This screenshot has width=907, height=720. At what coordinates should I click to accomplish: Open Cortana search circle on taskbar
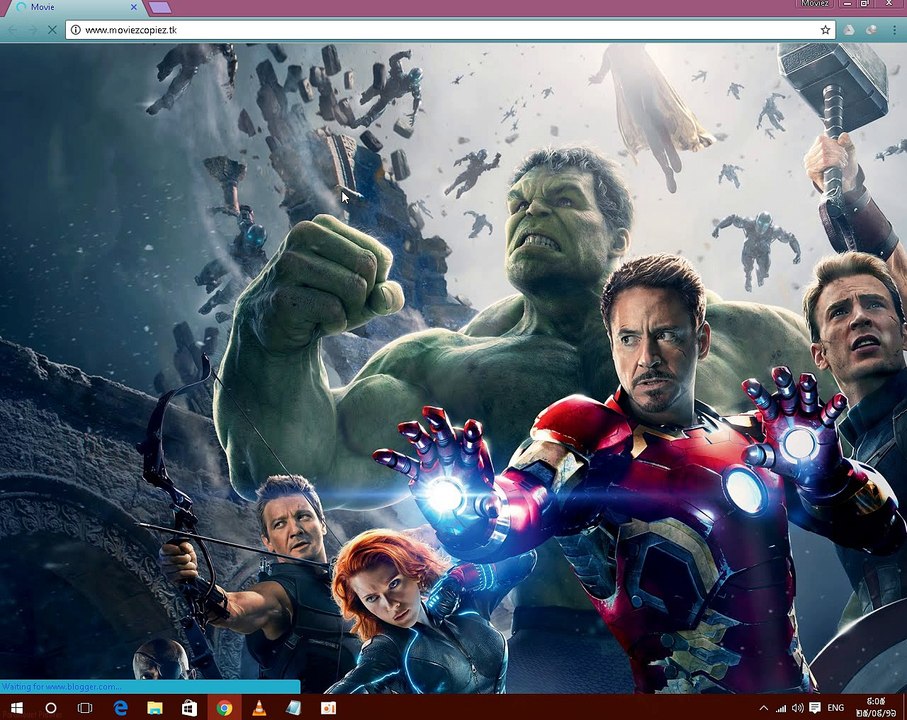pos(51,708)
